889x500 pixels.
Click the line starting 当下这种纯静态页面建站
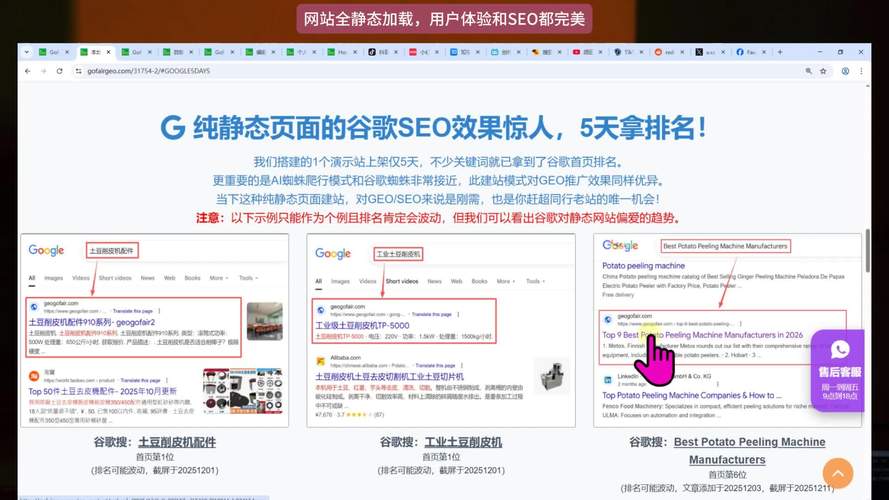click(x=438, y=200)
